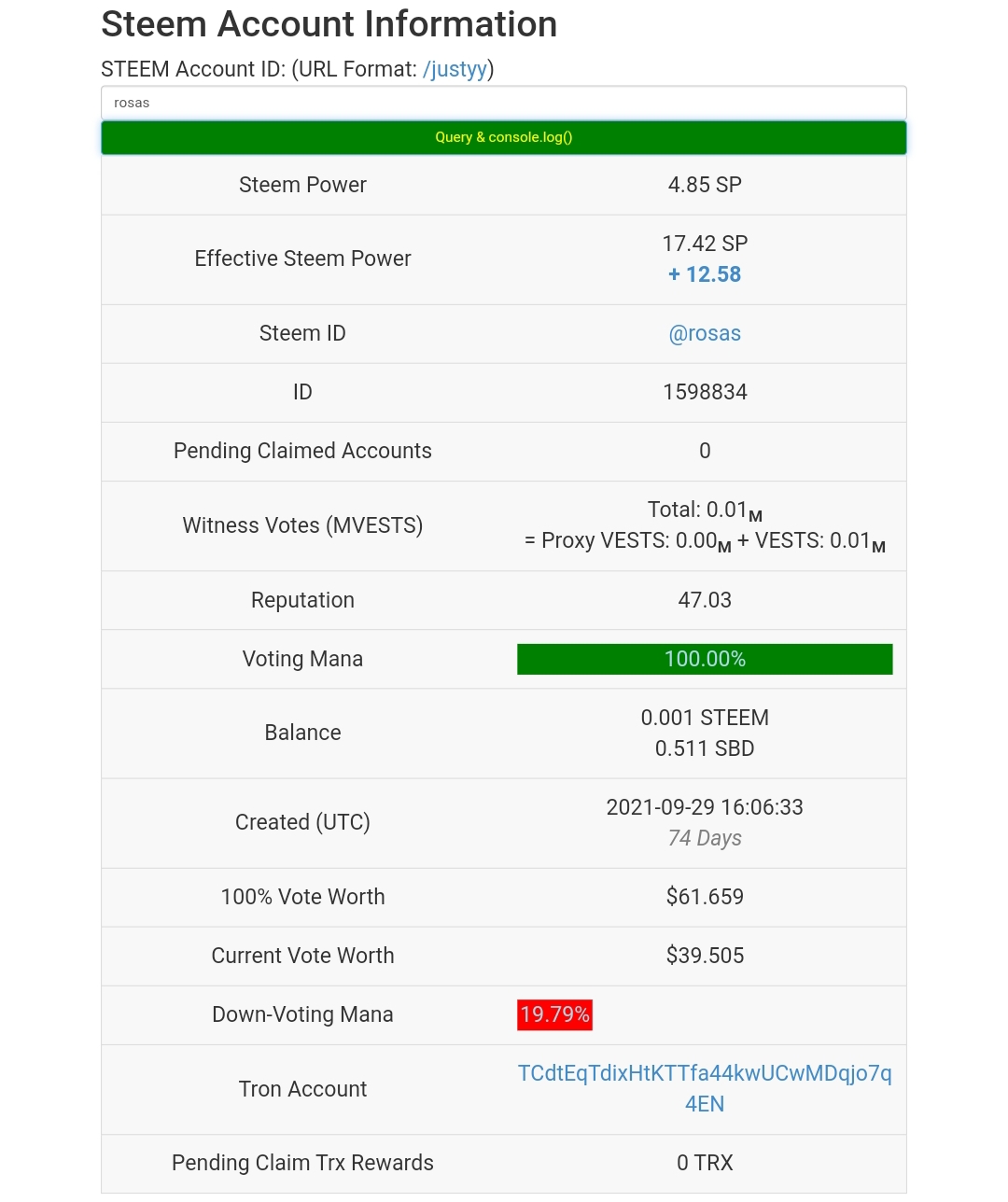This screenshot has width=1008, height=1202.
Task: Click the Effective Steem Power label
Action: [302, 259]
